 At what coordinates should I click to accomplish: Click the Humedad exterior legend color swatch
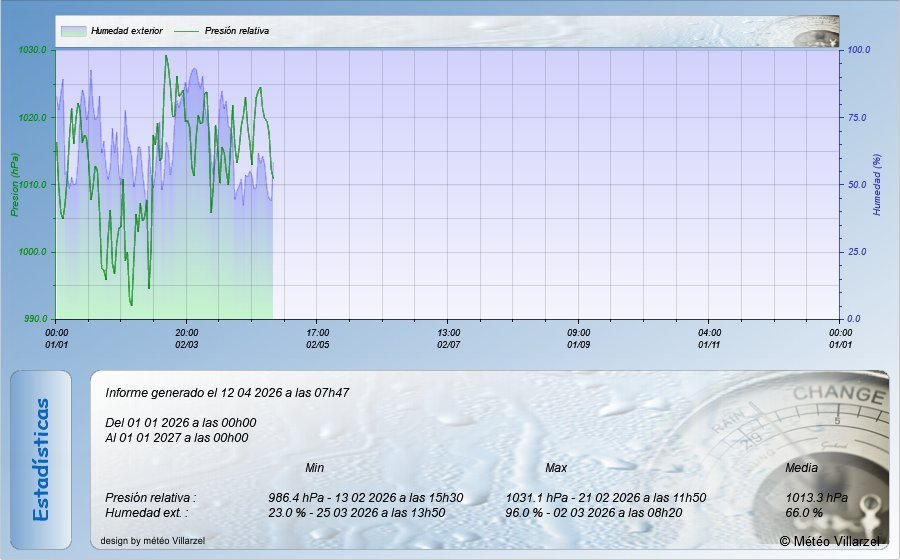click(x=74, y=31)
